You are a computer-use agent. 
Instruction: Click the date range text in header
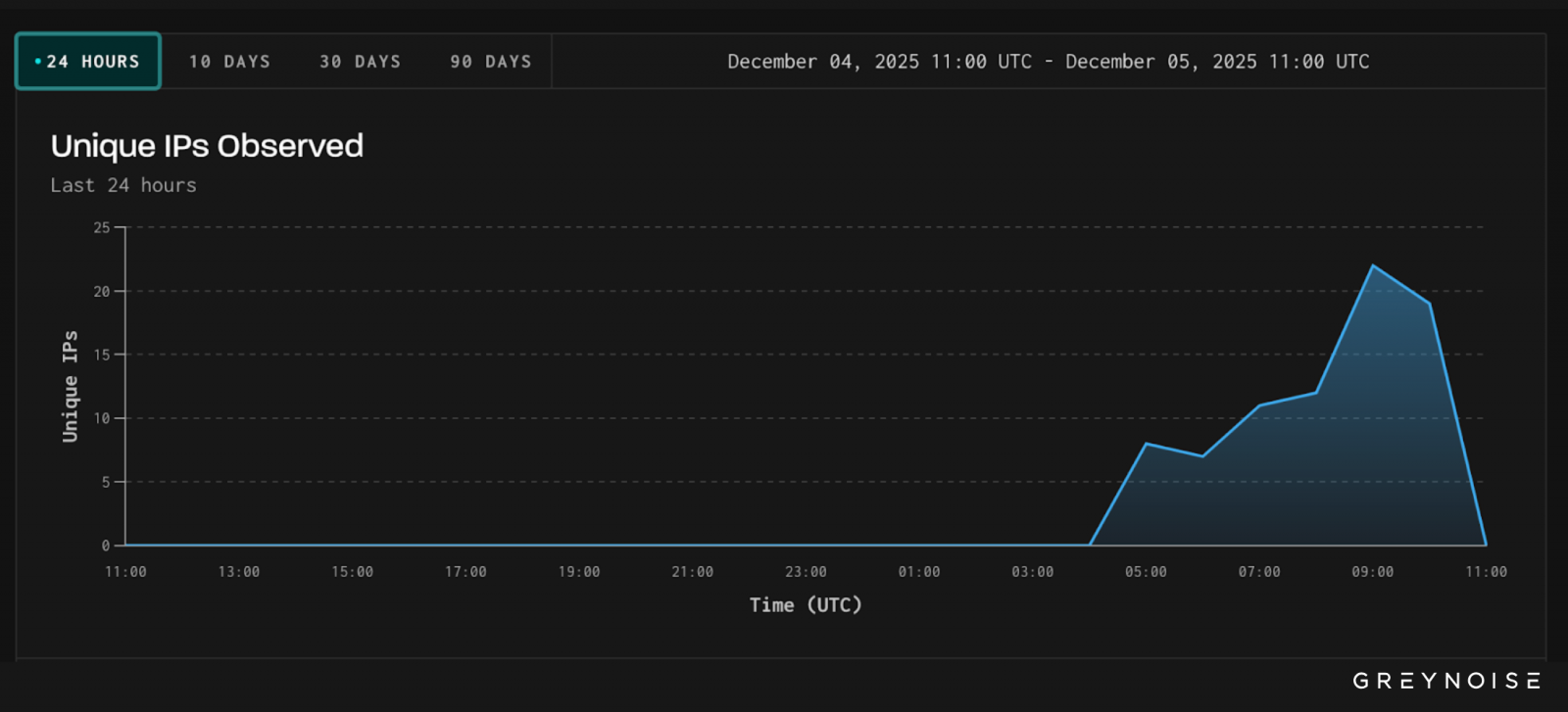pyautogui.click(x=1048, y=62)
